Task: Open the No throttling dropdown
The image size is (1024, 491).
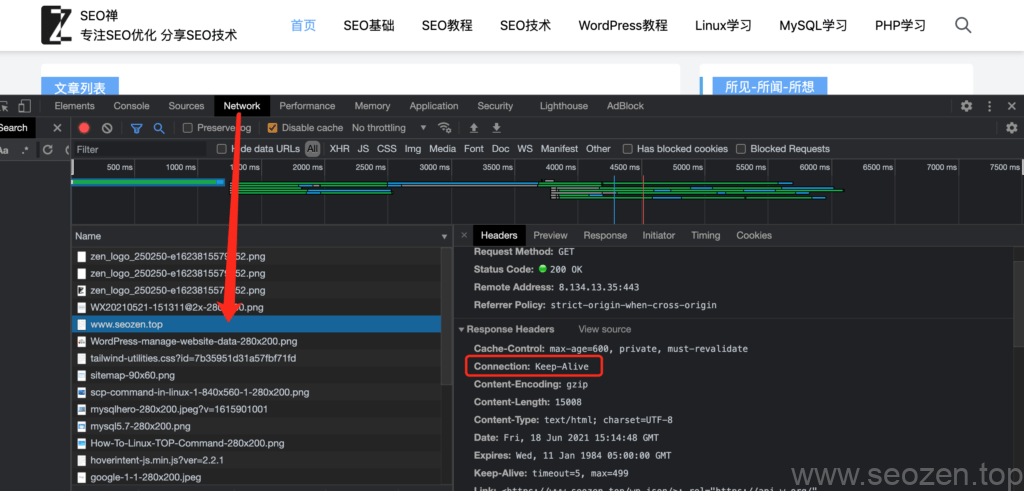Action: click(389, 127)
